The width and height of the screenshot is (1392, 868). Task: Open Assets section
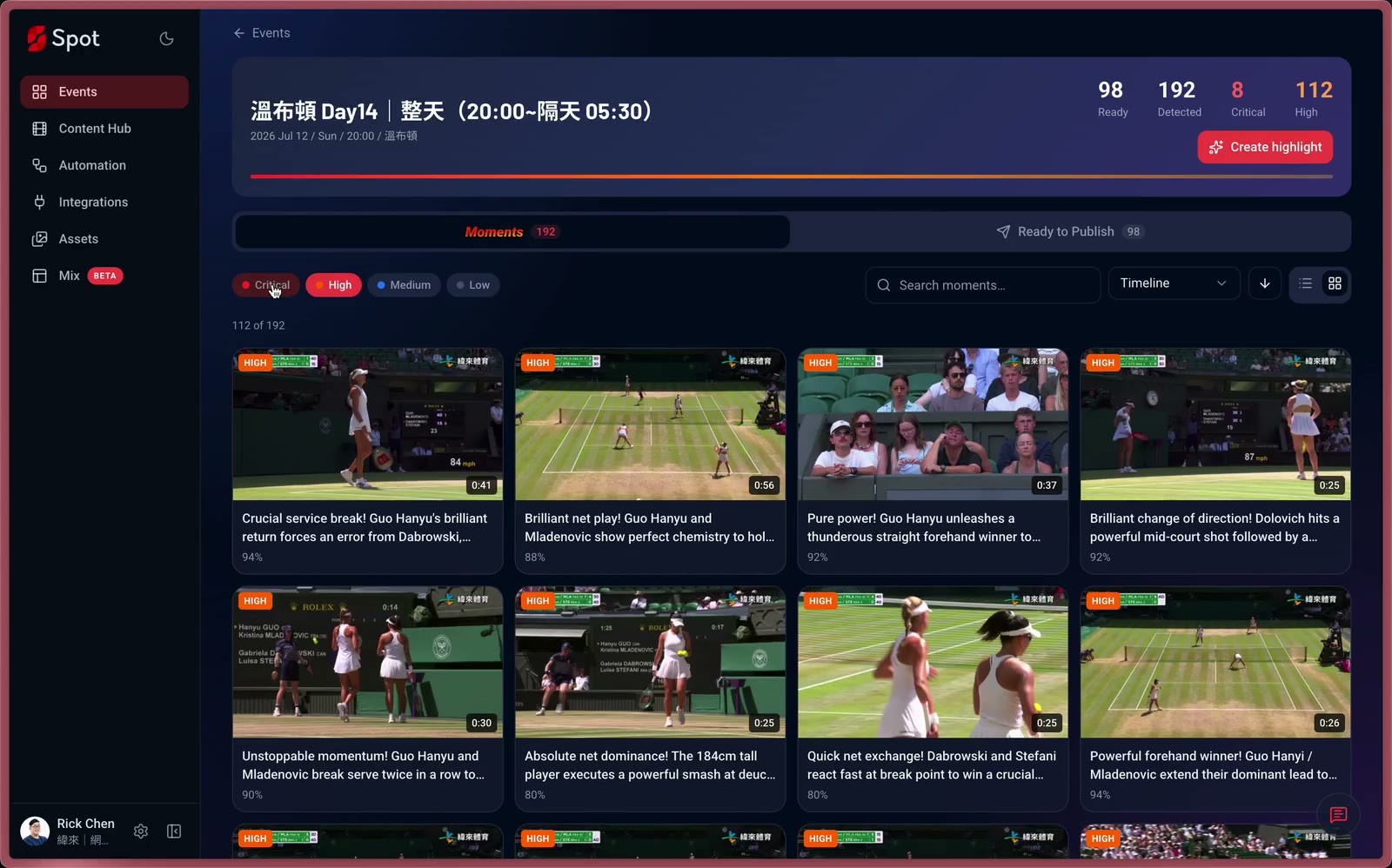click(x=104, y=238)
